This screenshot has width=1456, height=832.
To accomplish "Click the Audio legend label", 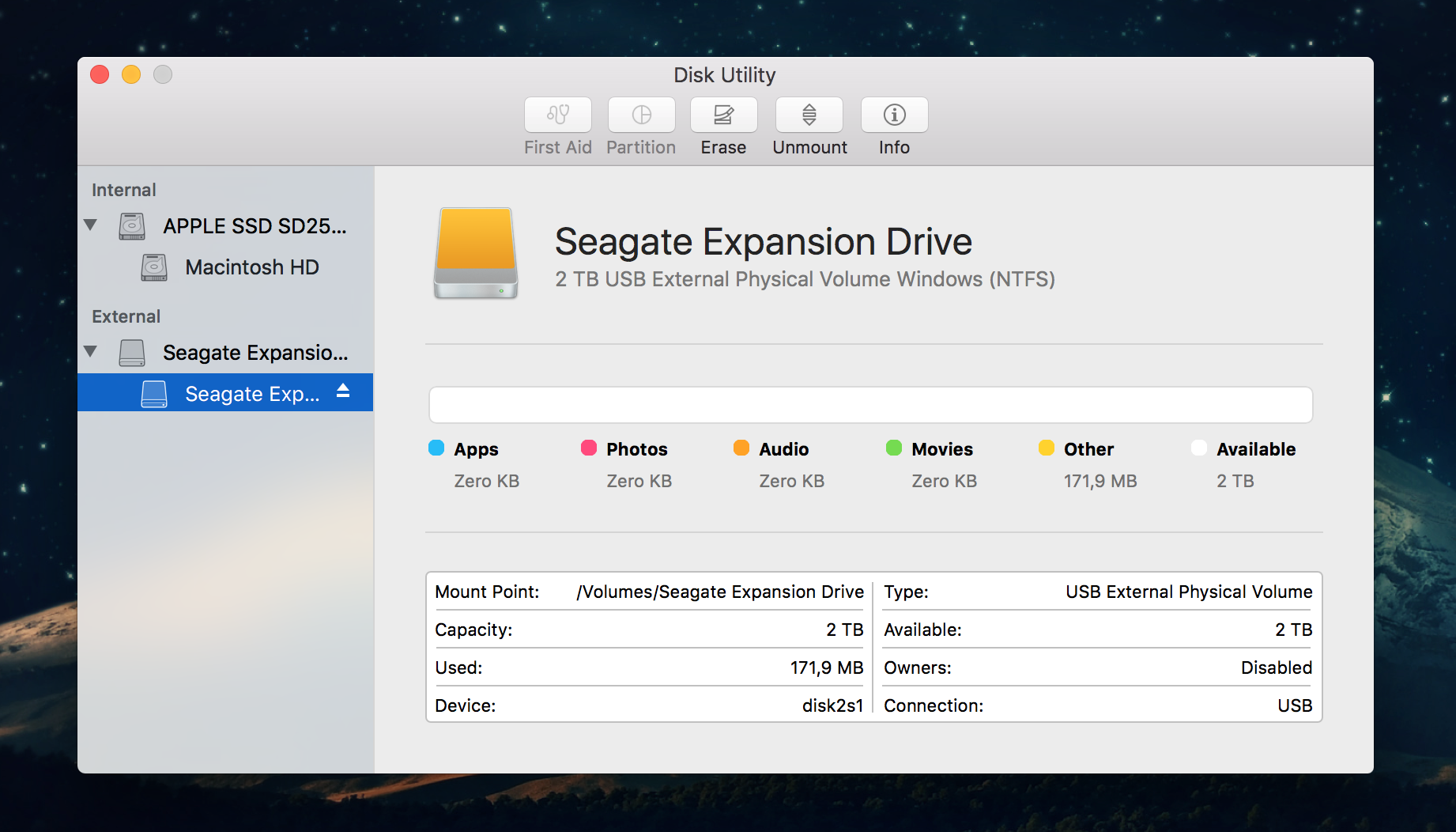I will tap(784, 449).
